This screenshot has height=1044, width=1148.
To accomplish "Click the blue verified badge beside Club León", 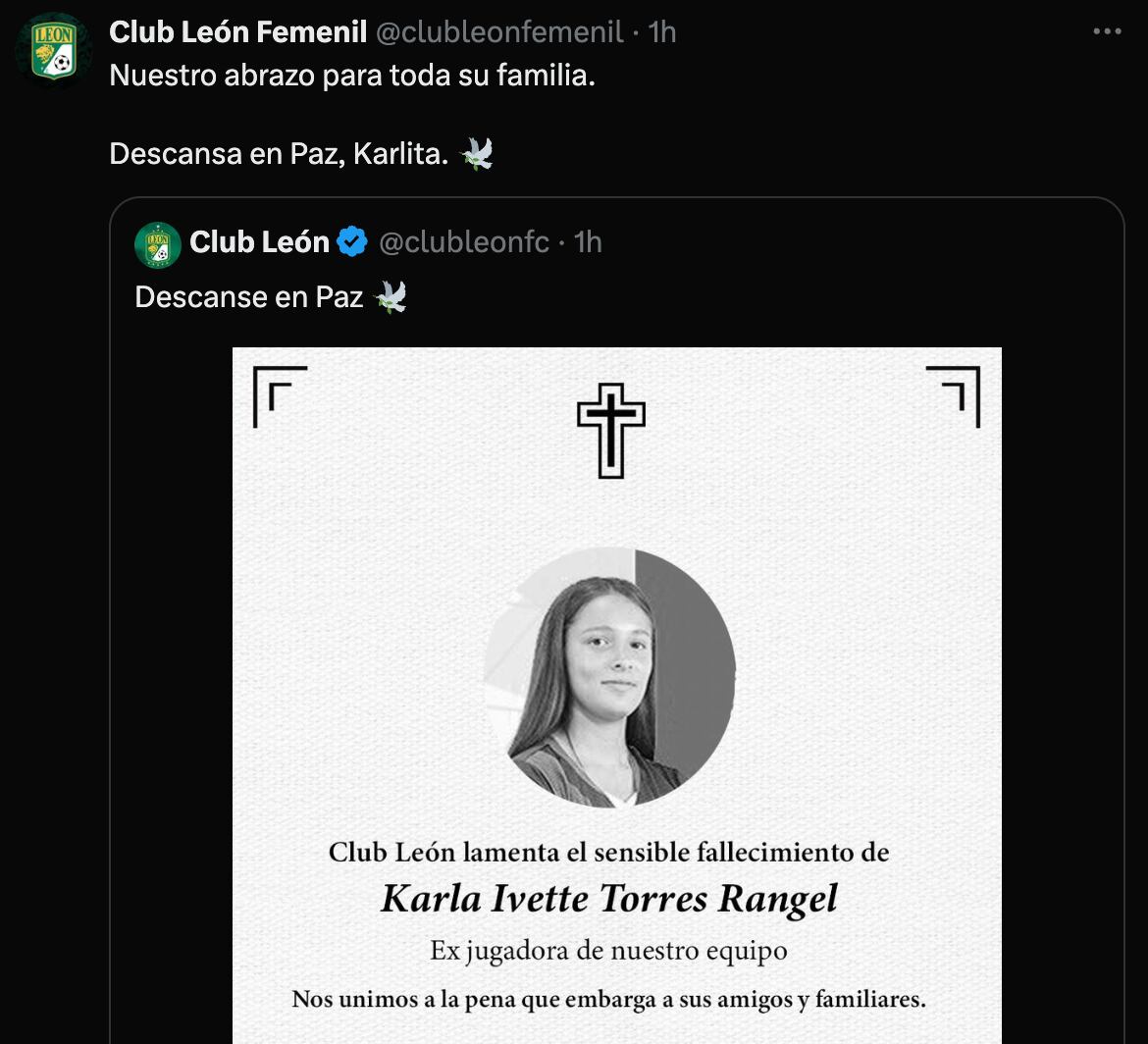I will (352, 242).
